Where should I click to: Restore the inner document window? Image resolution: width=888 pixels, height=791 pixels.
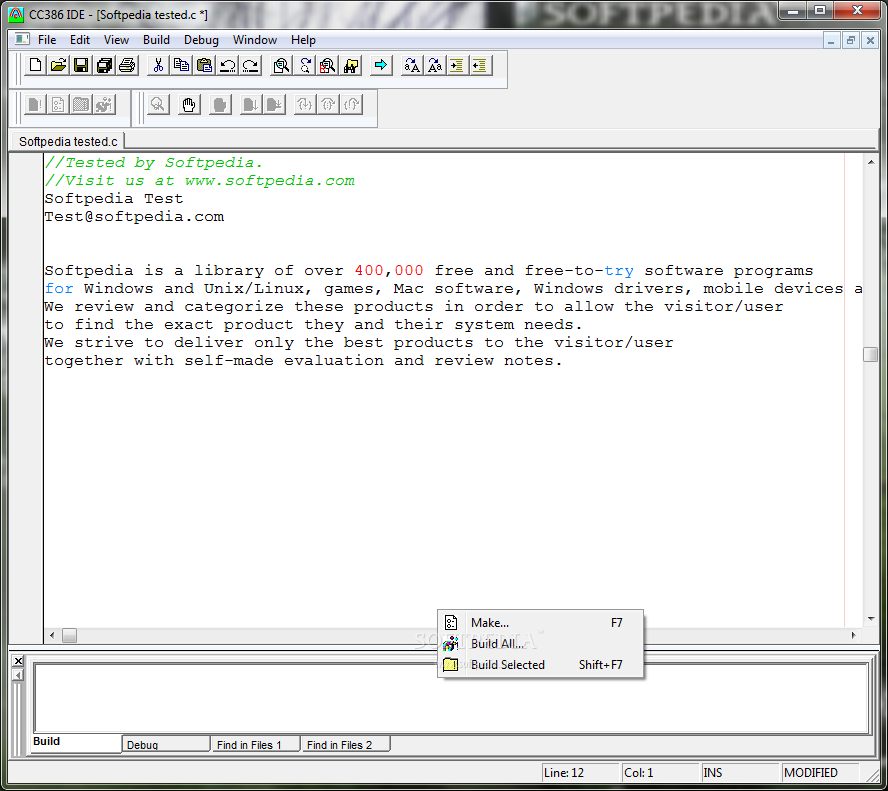[851, 40]
